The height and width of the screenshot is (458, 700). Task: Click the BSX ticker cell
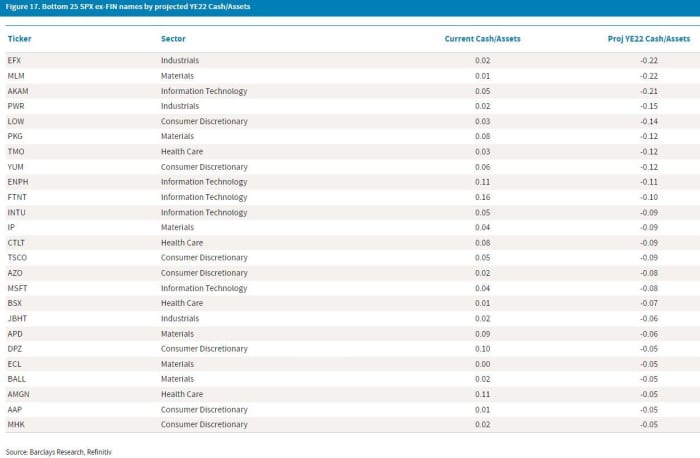[15, 304]
